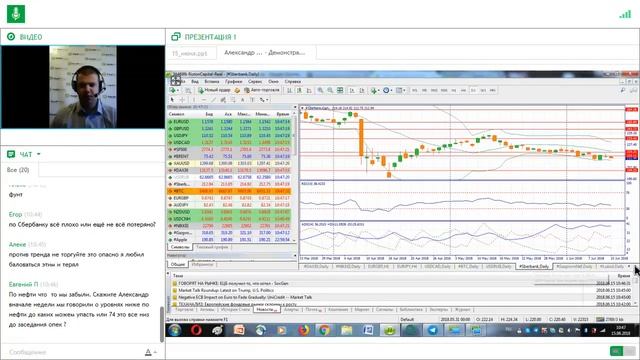Open the 'ГОВОРЯТ НА РЫНКЕ' news item
The width and height of the screenshot is (640, 360).
point(233,283)
